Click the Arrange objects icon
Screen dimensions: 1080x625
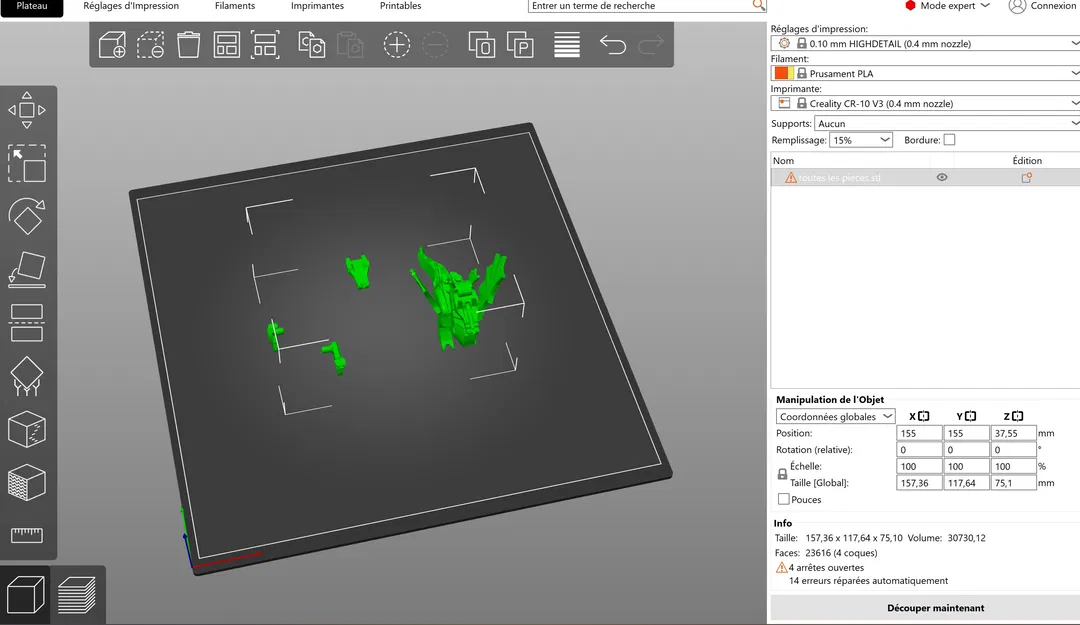pos(227,45)
